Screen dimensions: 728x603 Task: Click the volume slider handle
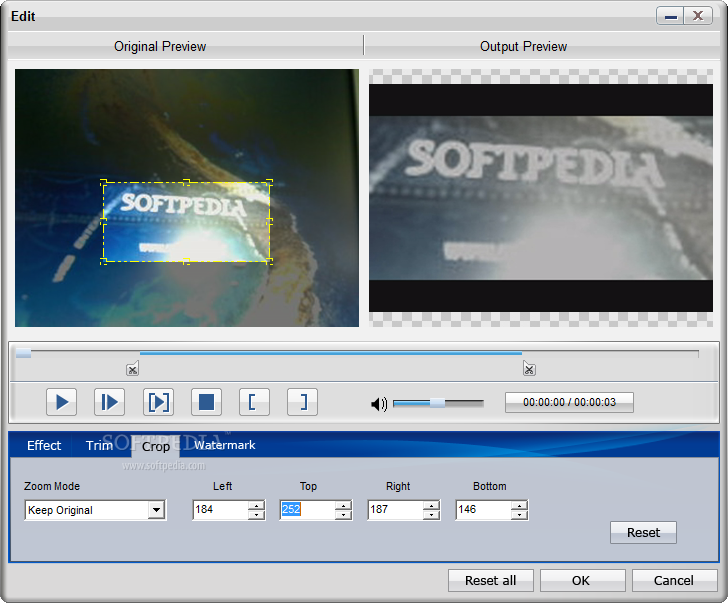click(437, 403)
